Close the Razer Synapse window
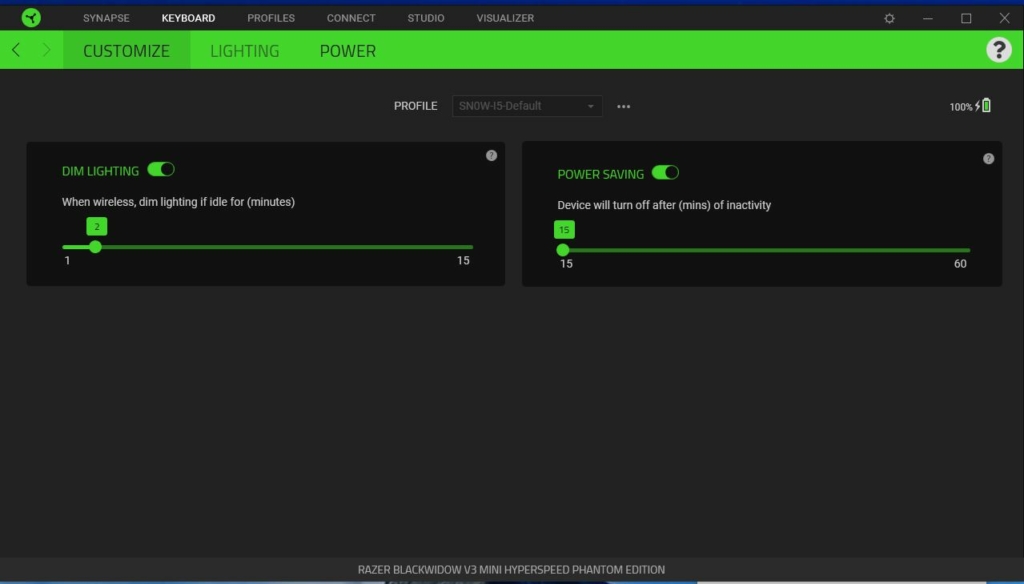The width and height of the screenshot is (1024, 584). coord(1004,18)
